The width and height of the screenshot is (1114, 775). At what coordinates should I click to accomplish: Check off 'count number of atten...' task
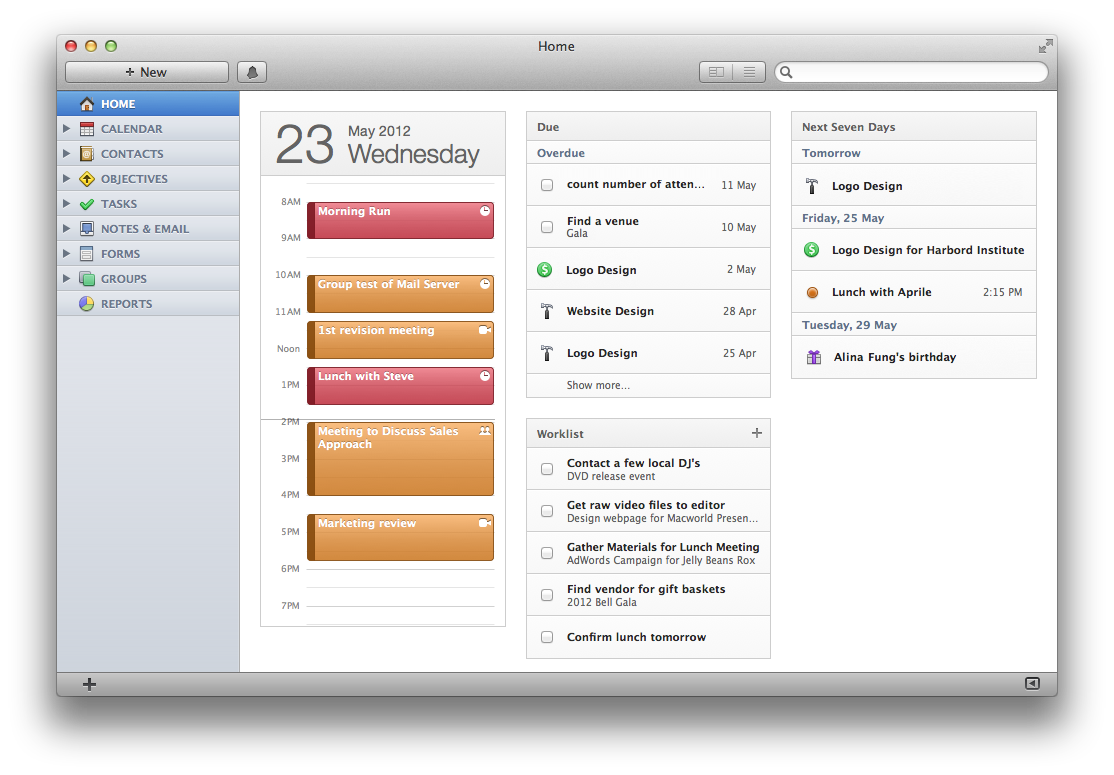click(x=547, y=185)
